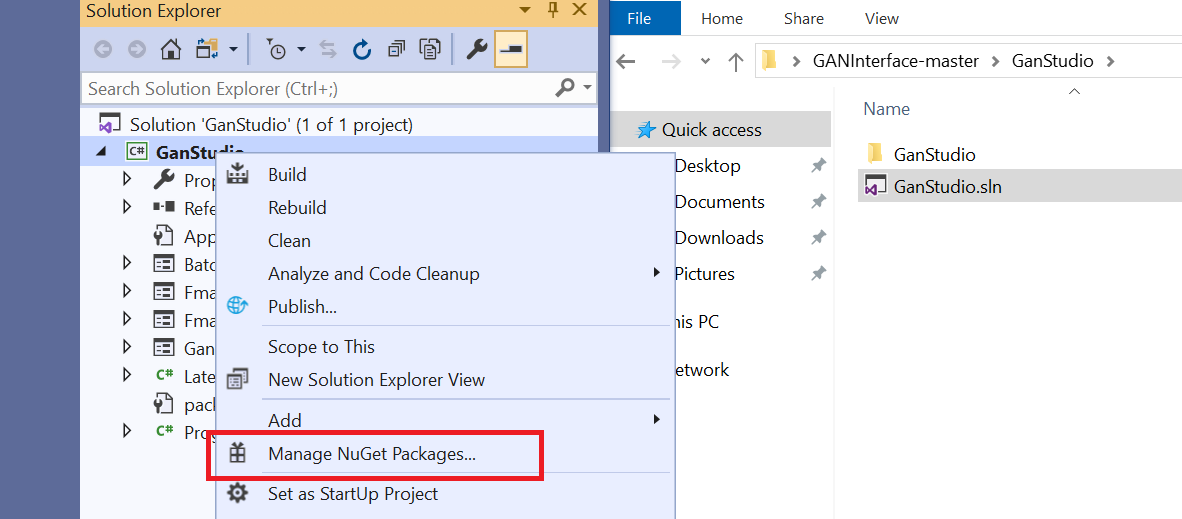Refresh the Solution Explorer

point(363,50)
